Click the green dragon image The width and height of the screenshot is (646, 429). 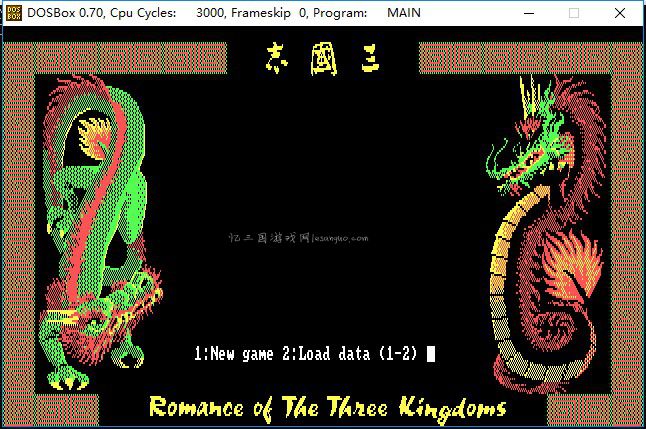pyautogui.click(x=101, y=233)
